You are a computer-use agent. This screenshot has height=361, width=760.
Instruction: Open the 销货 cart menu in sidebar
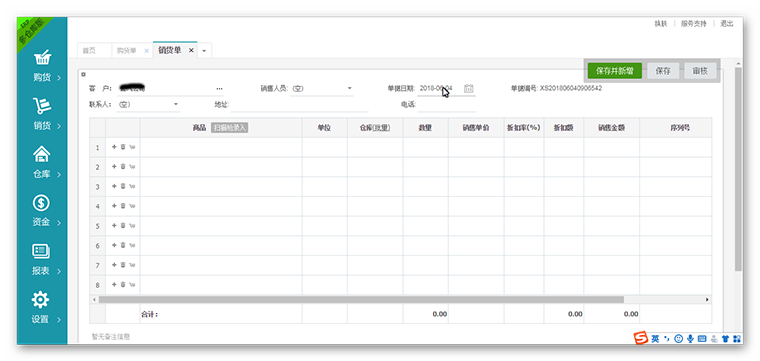(42, 115)
